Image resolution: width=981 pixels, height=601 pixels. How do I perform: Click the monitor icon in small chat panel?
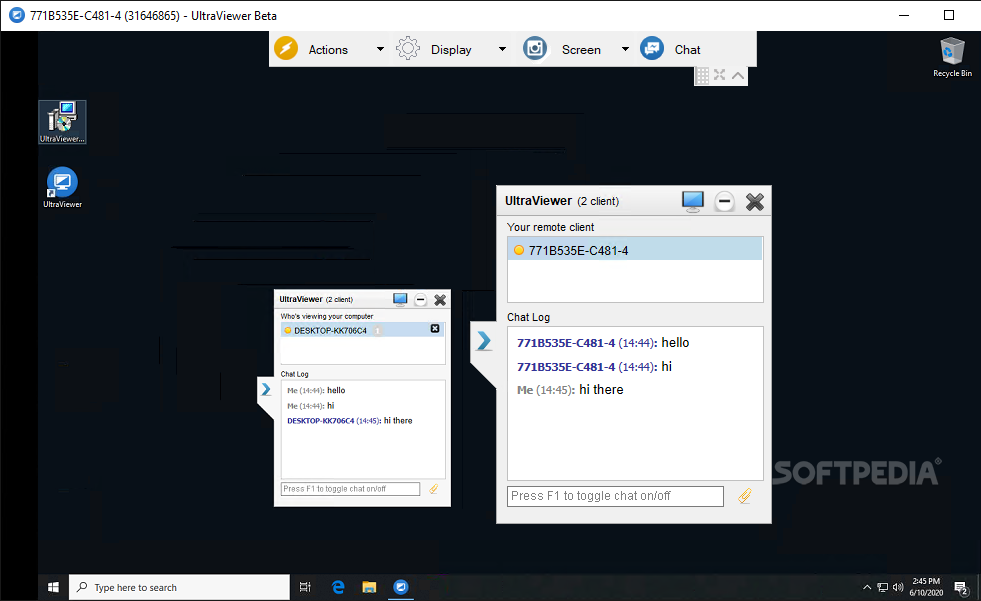coord(400,300)
